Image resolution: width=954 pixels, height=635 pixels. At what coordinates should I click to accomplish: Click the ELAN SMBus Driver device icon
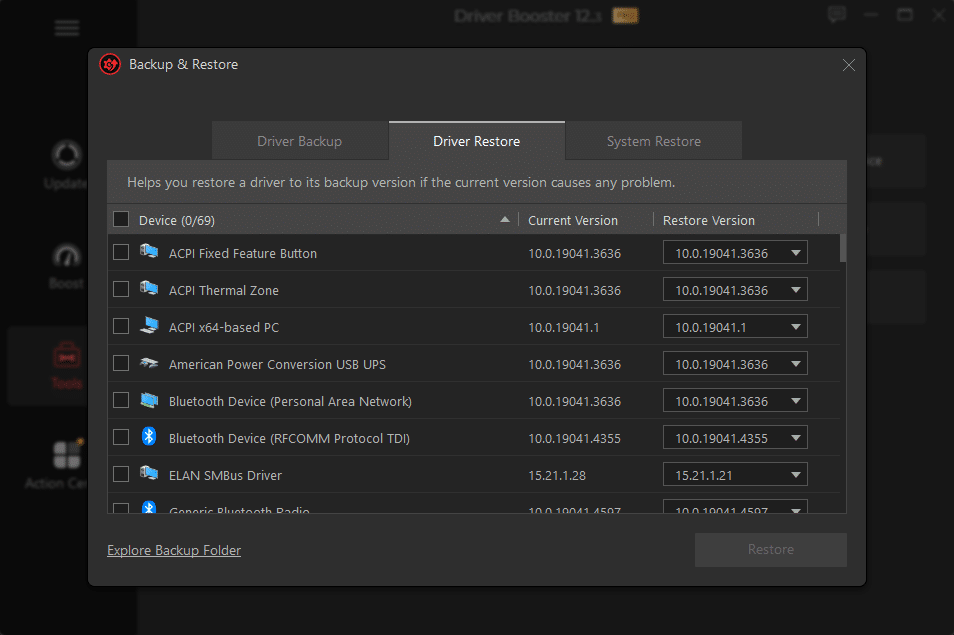pos(149,473)
